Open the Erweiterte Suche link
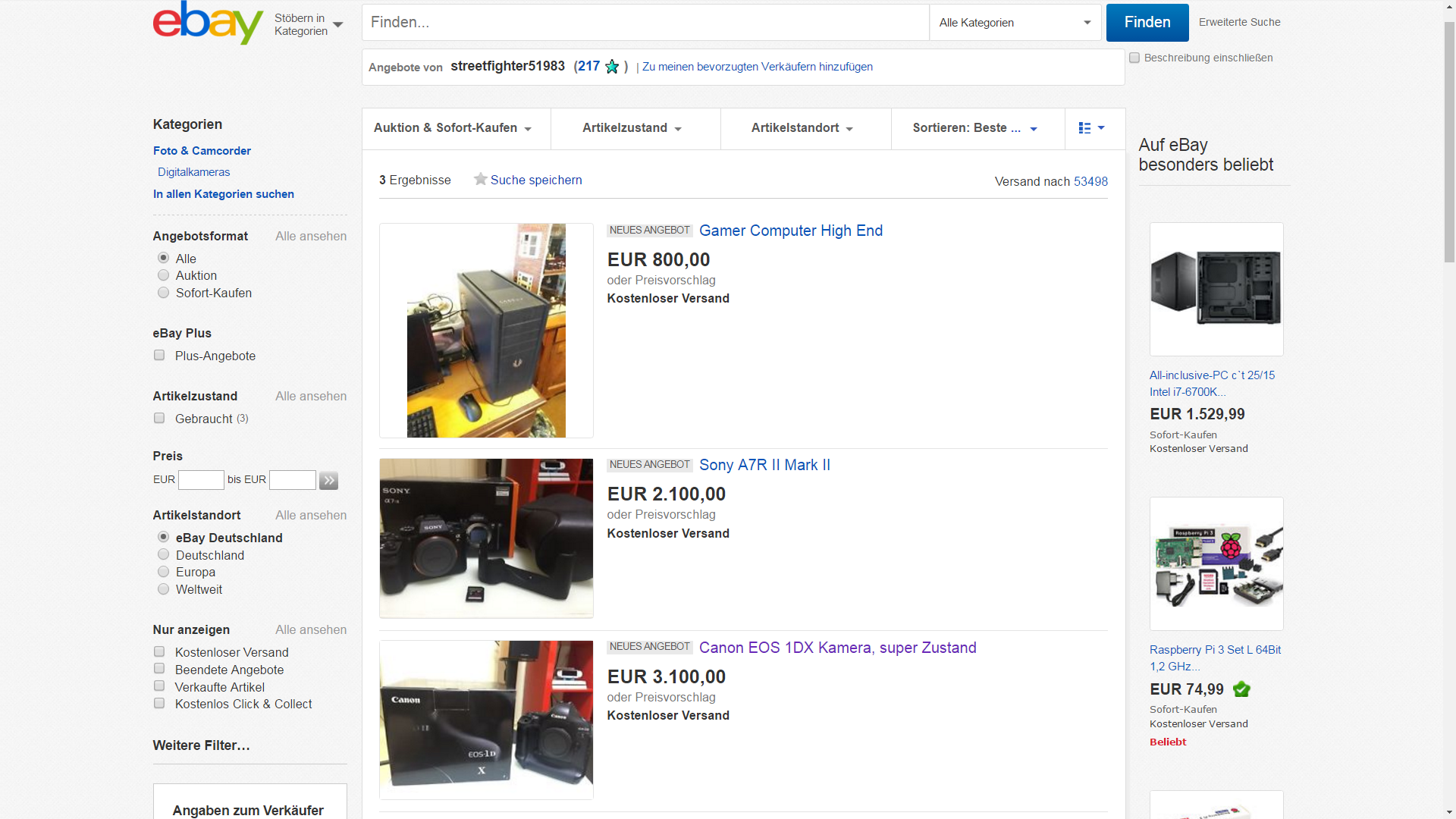 (x=1239, y=22)
